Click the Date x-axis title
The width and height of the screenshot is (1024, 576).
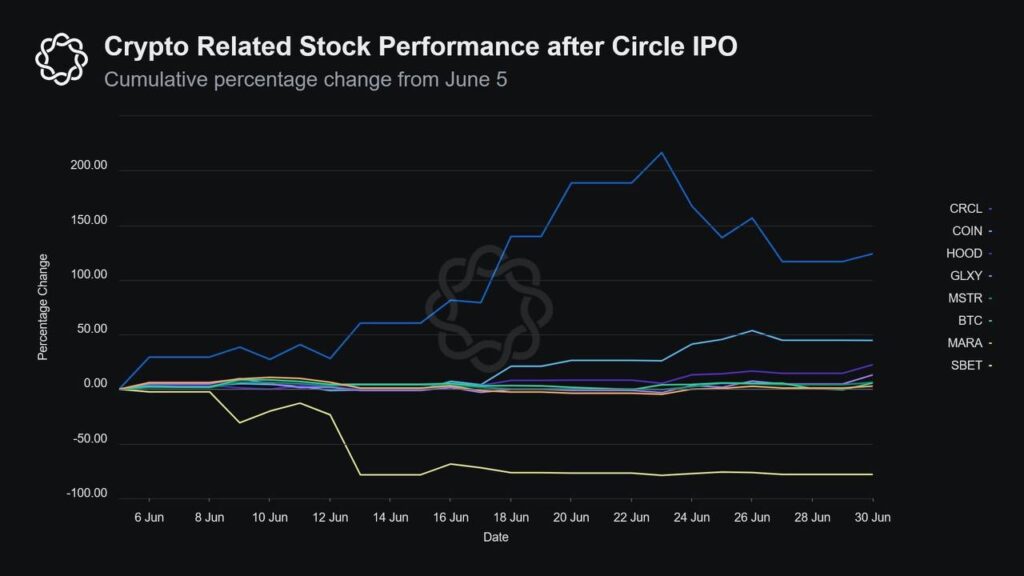pos(496,538)
